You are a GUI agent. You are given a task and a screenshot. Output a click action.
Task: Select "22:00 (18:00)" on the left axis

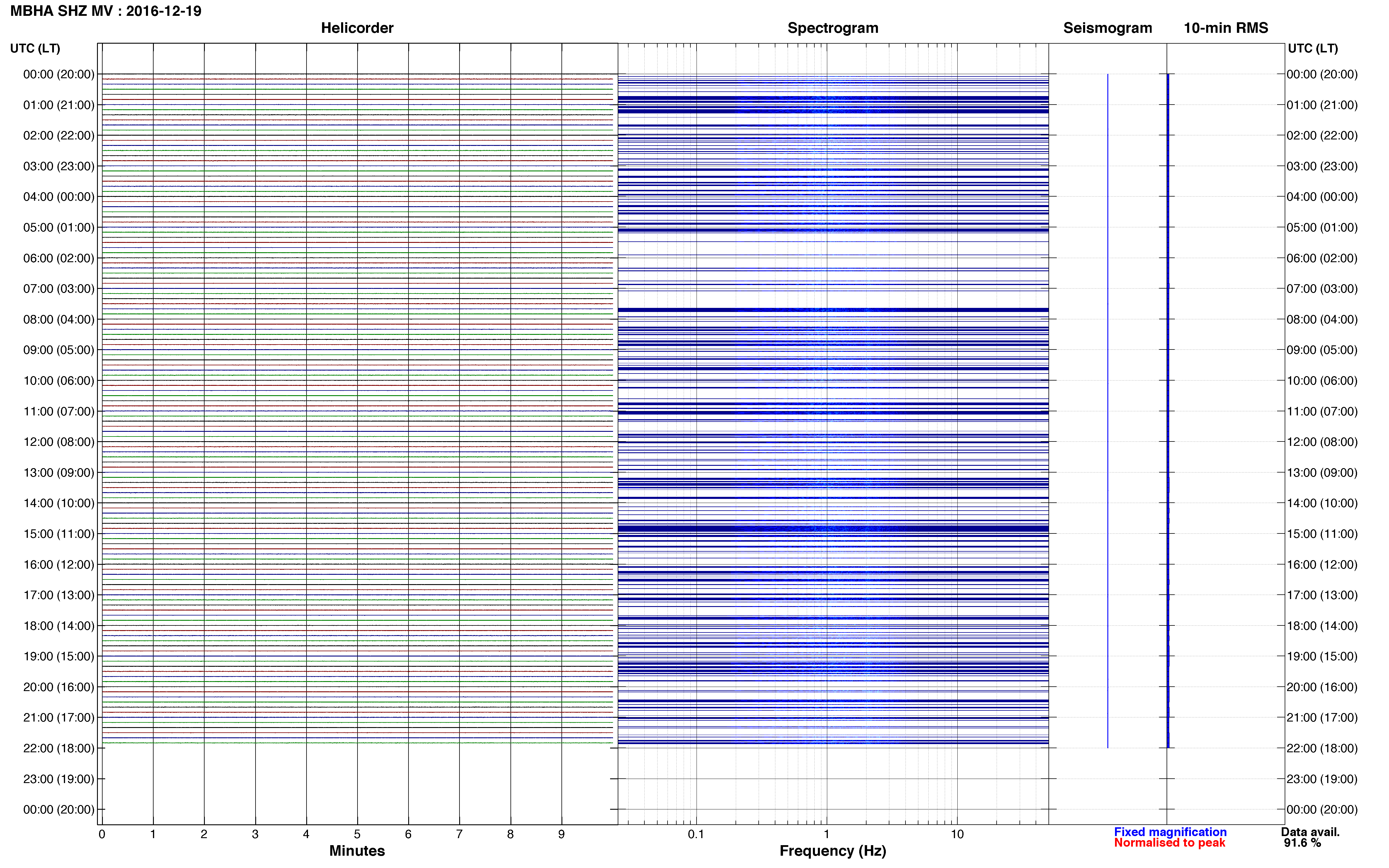click(59, 748)
